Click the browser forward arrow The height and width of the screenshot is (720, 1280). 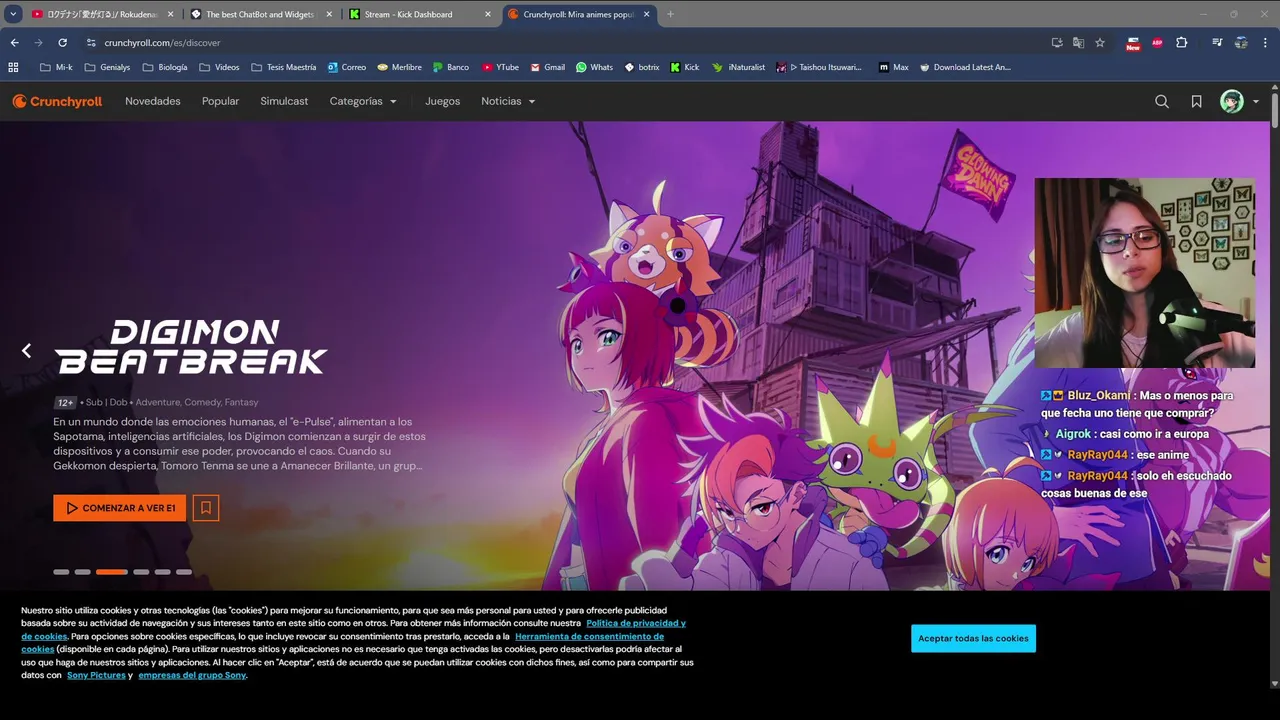tap(38, 43)
